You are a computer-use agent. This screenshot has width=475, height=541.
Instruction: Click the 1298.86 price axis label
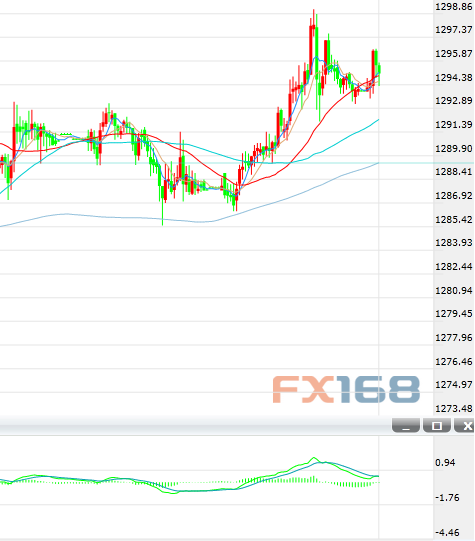click(453, 7)
